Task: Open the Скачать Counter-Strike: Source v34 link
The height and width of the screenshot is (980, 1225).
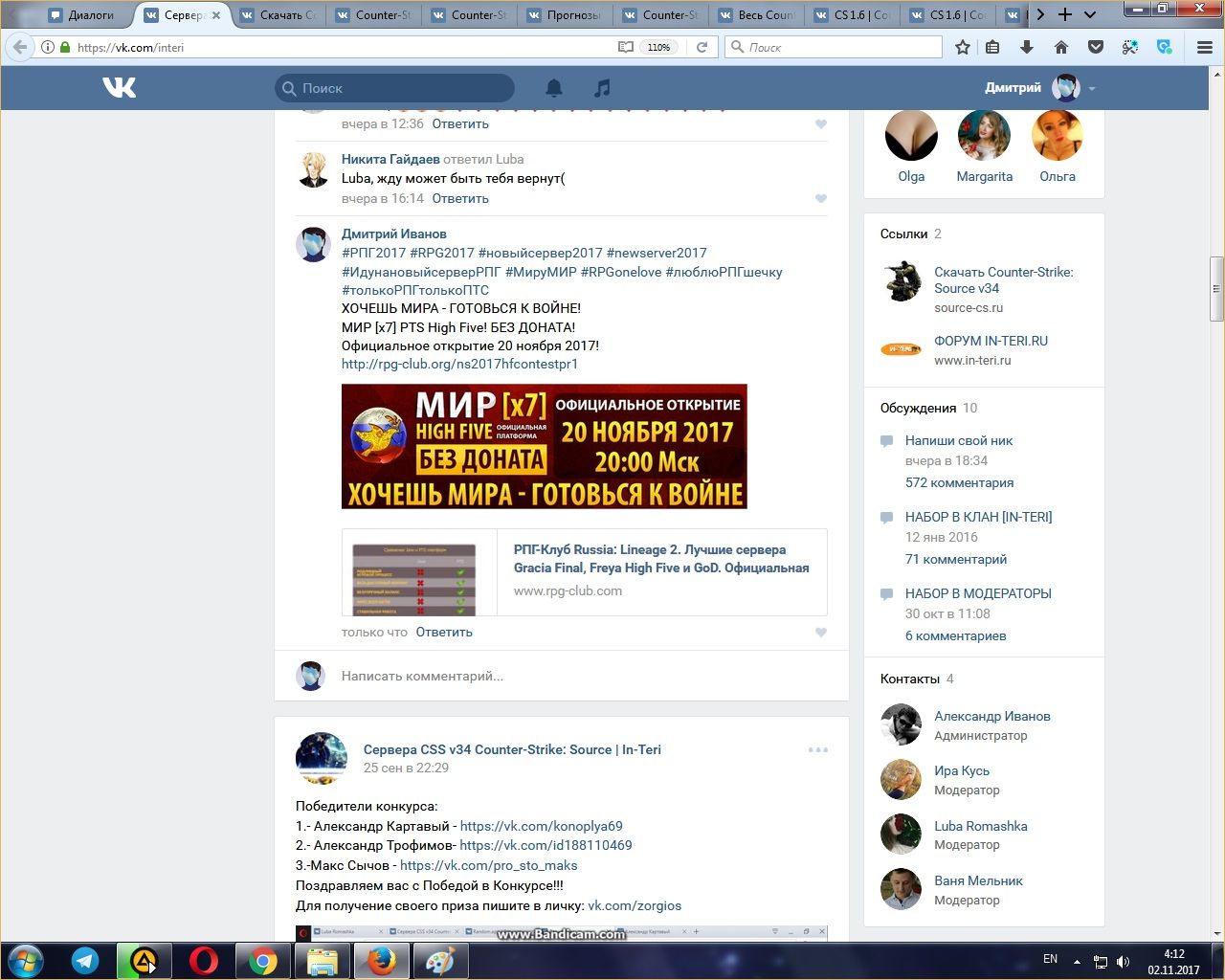Action: (x=1004, y=280)
